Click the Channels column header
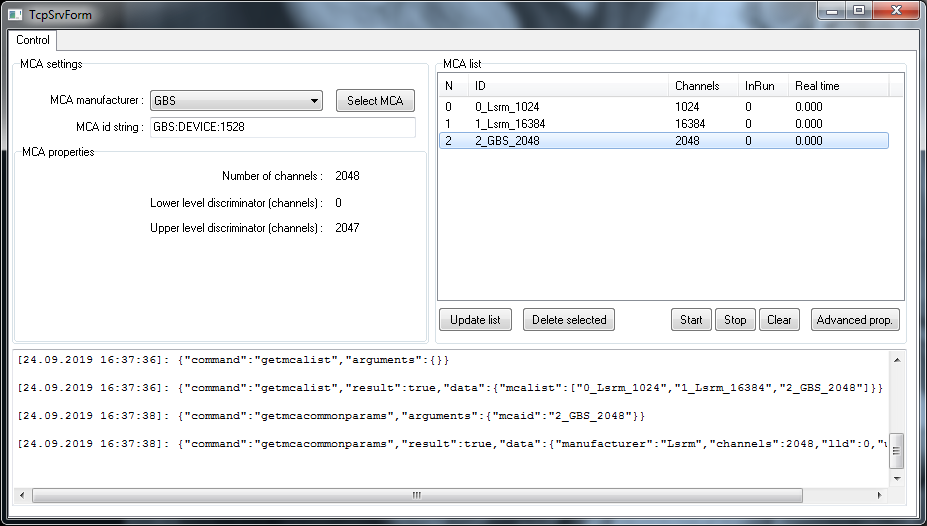 pos(697,86)
